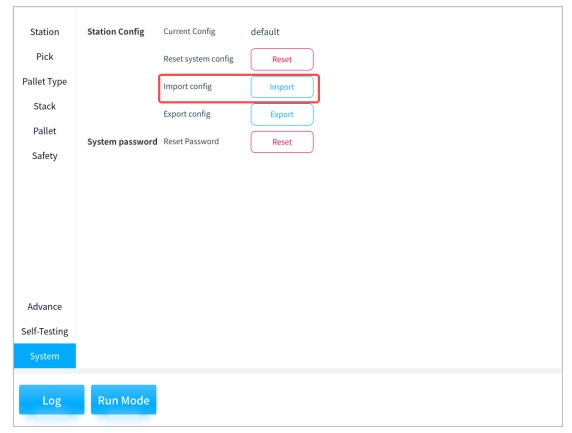Screen dimensions: 572x433
Task: Click Reset for system config
Action: coord(282,59)
